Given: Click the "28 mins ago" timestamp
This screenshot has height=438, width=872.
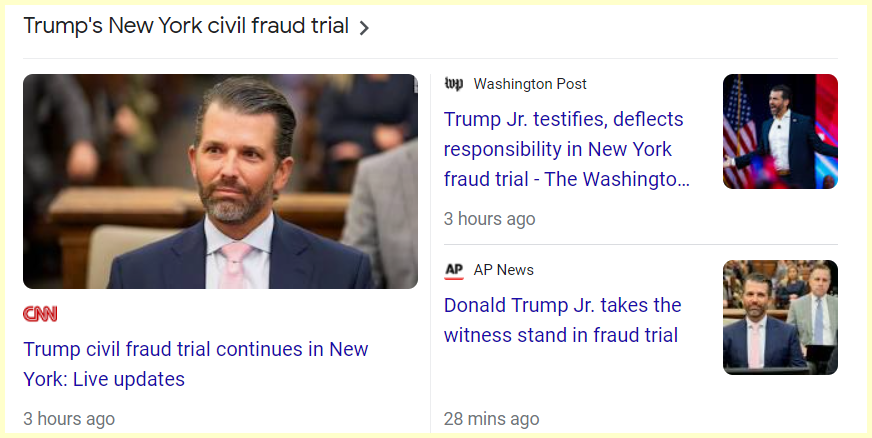Looking at the screenshot, I should pos(491,419).
